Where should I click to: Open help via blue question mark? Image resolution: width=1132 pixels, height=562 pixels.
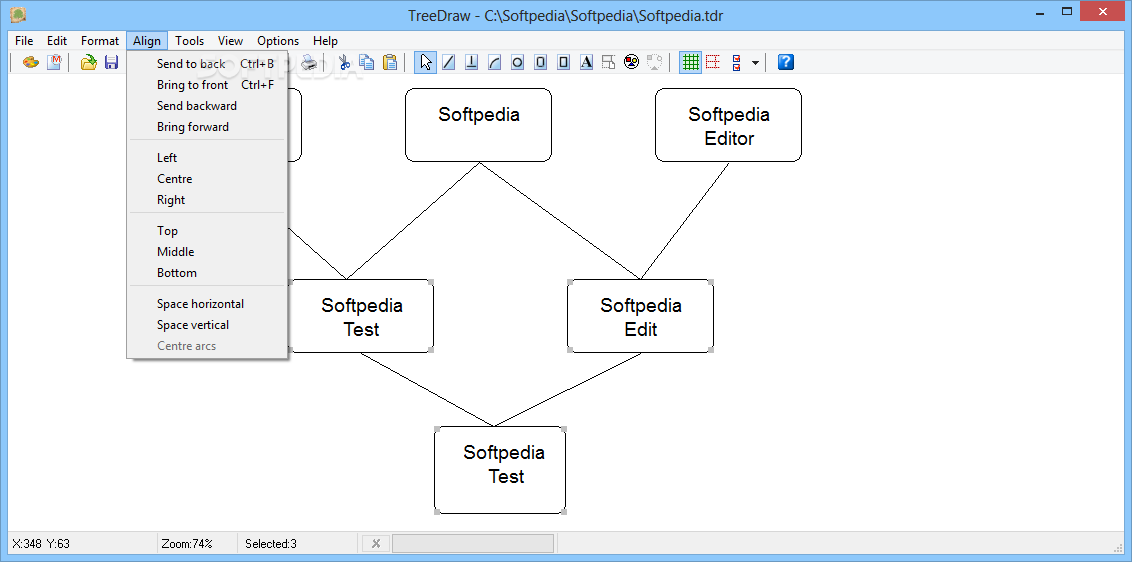tap(786, 62)
